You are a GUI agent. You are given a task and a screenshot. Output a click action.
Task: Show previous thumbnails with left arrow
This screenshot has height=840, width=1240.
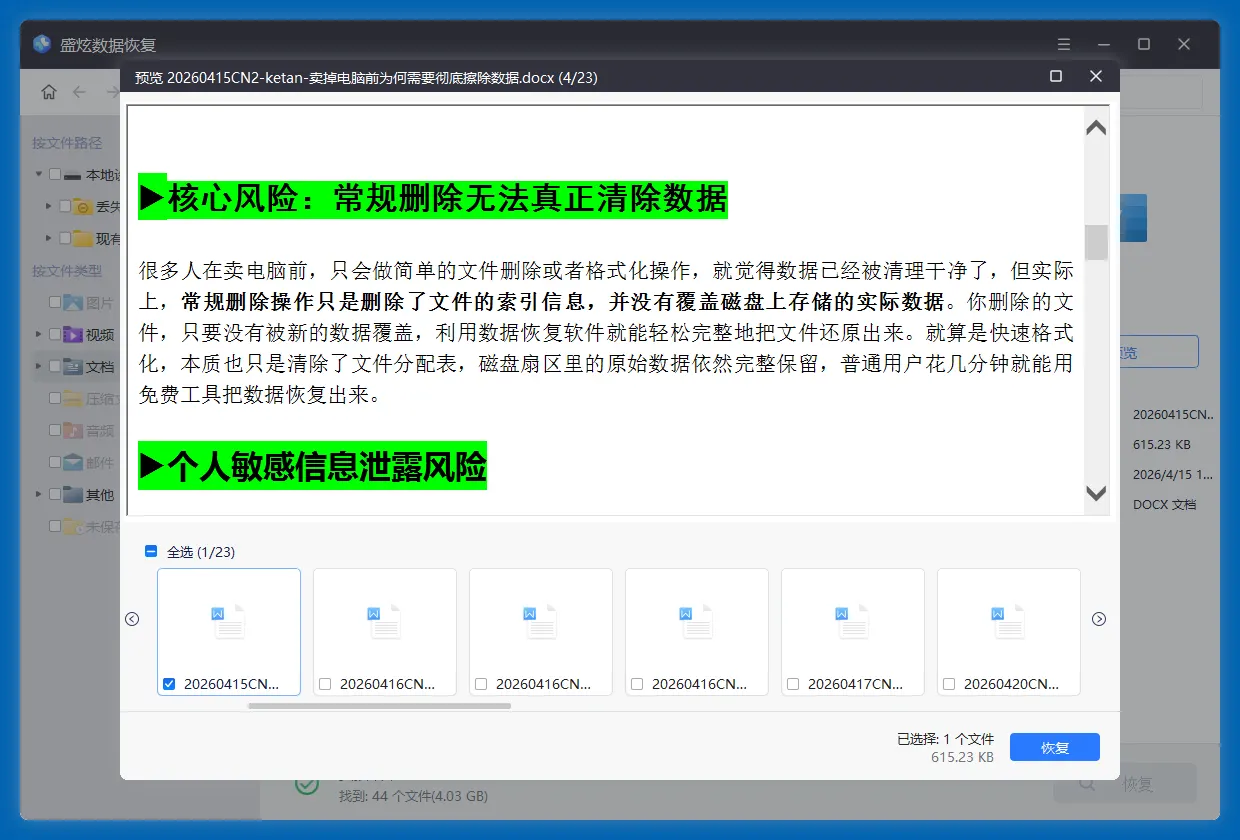pos(132,619)
